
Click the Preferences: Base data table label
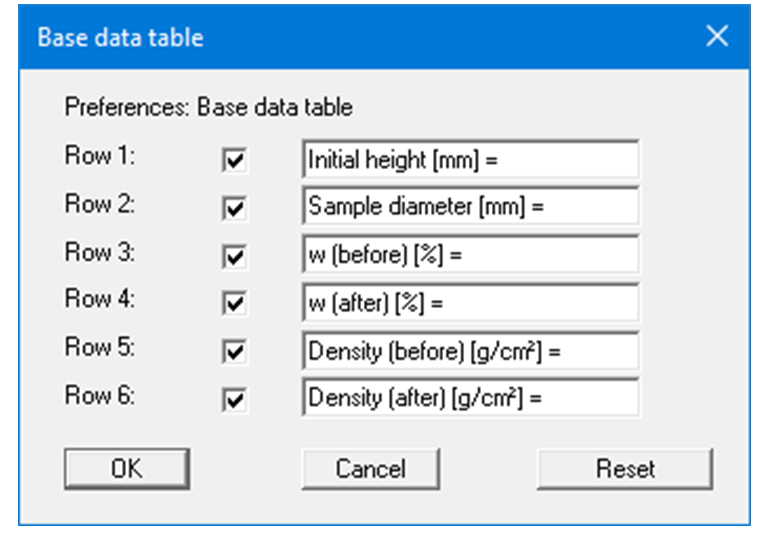click(208, 107)
